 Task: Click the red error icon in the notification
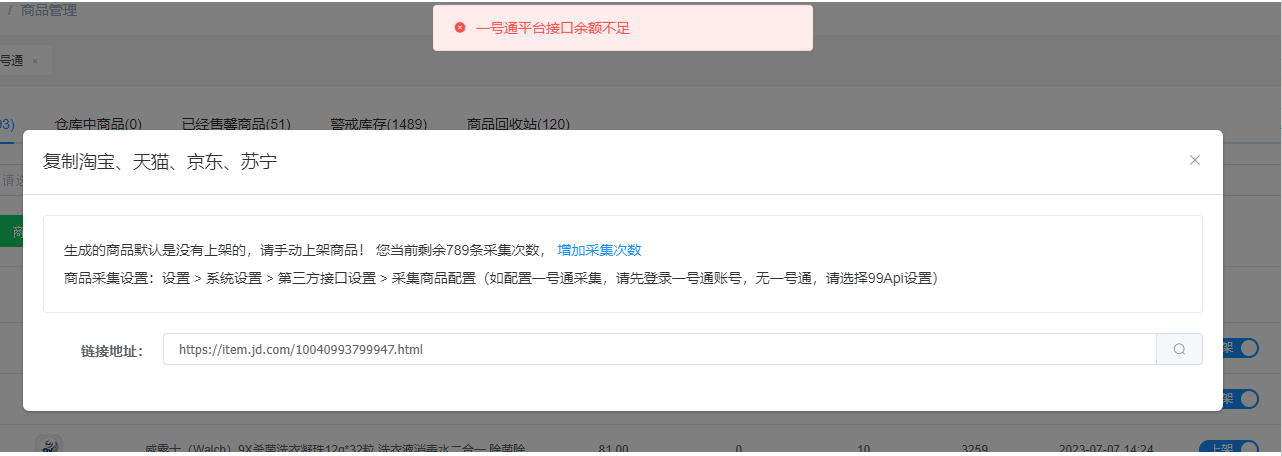460,28
